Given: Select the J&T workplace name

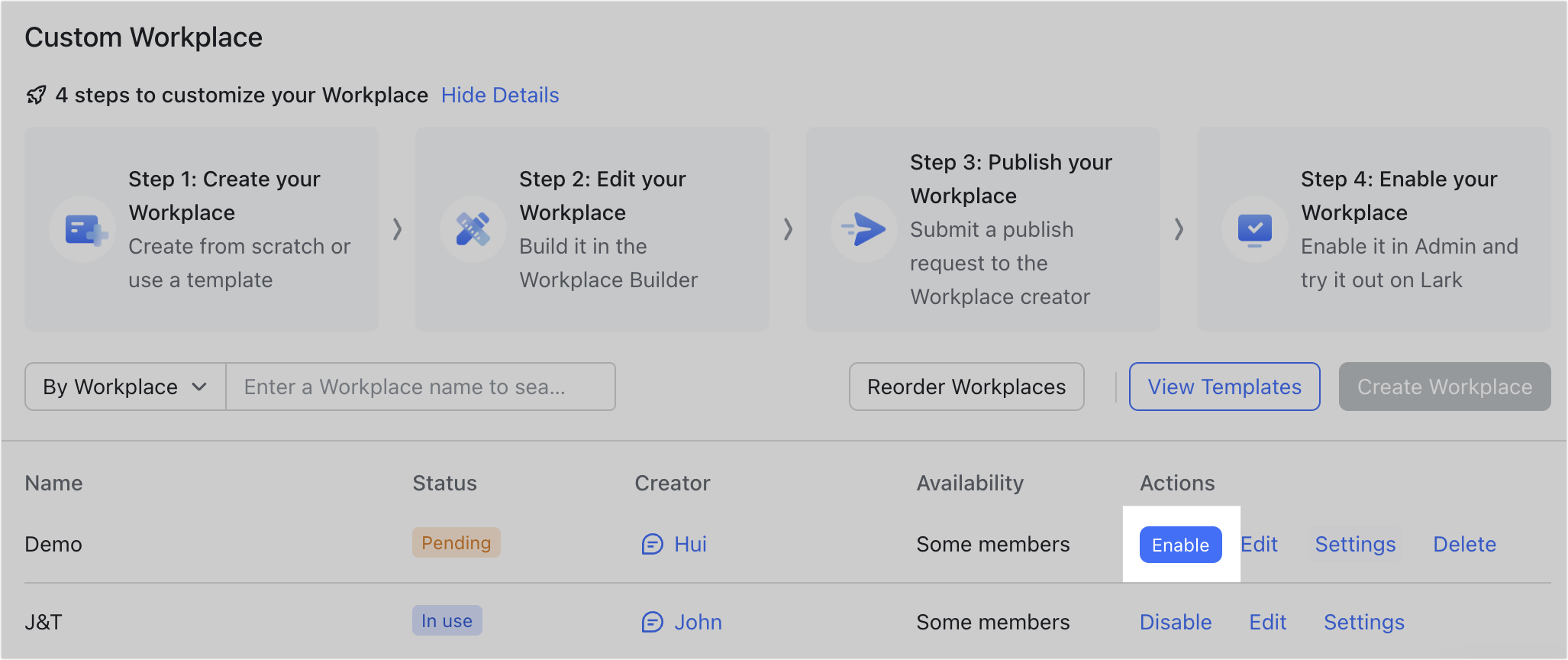Looking at the screenshot, I should (44, 622).
